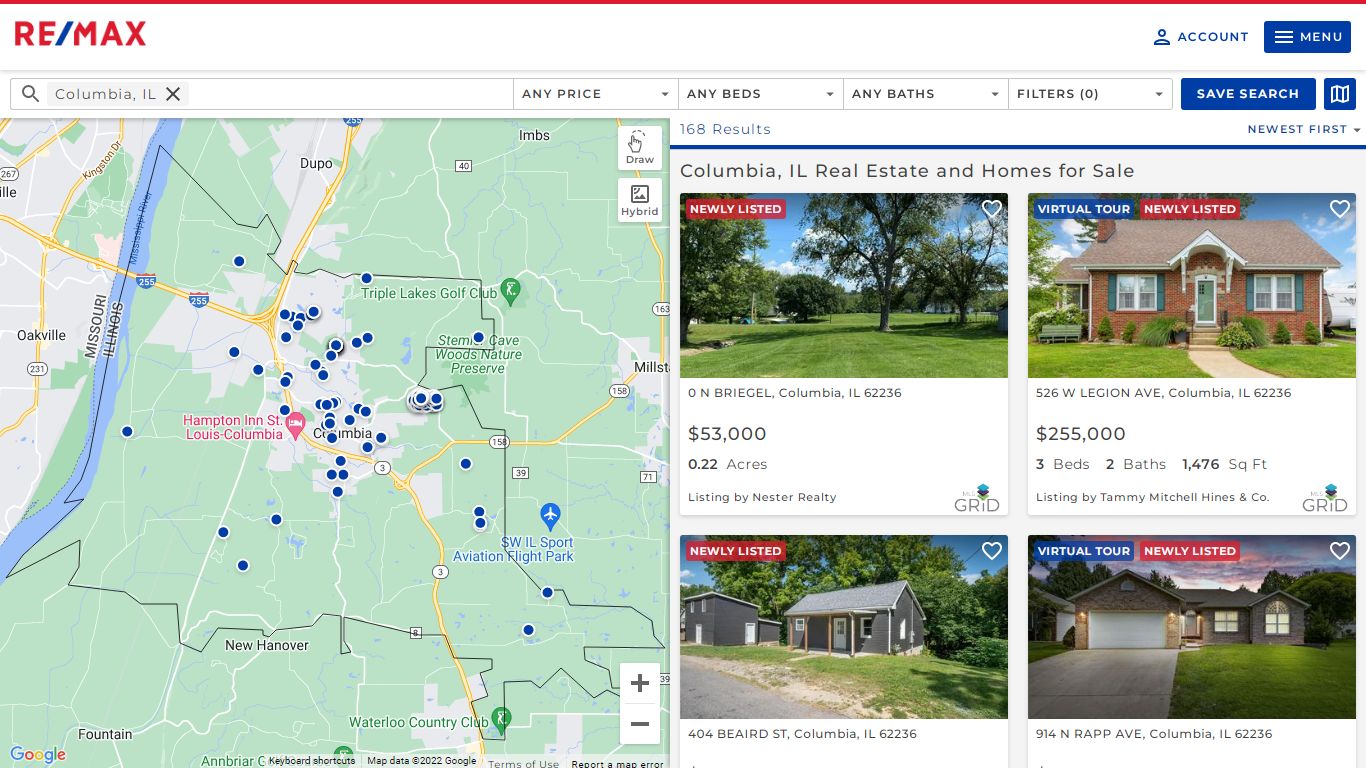Viewport: 1366px width, 768px height.
Task: Click the SW IL Sport Aviation airport marker
Action: [550, 516]
